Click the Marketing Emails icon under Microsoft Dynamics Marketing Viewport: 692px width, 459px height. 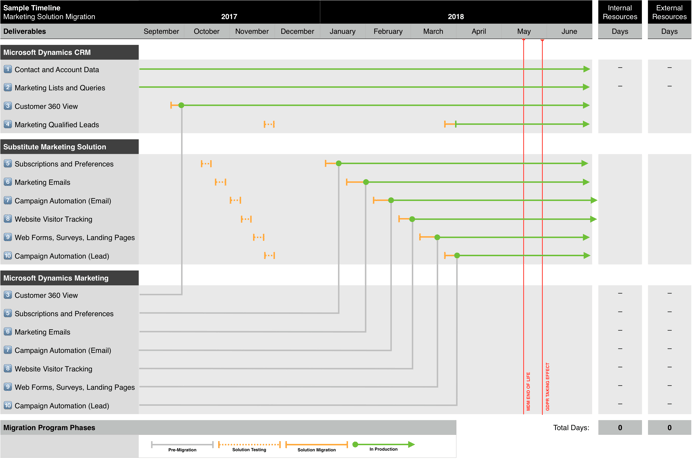[x=8, y=331]
